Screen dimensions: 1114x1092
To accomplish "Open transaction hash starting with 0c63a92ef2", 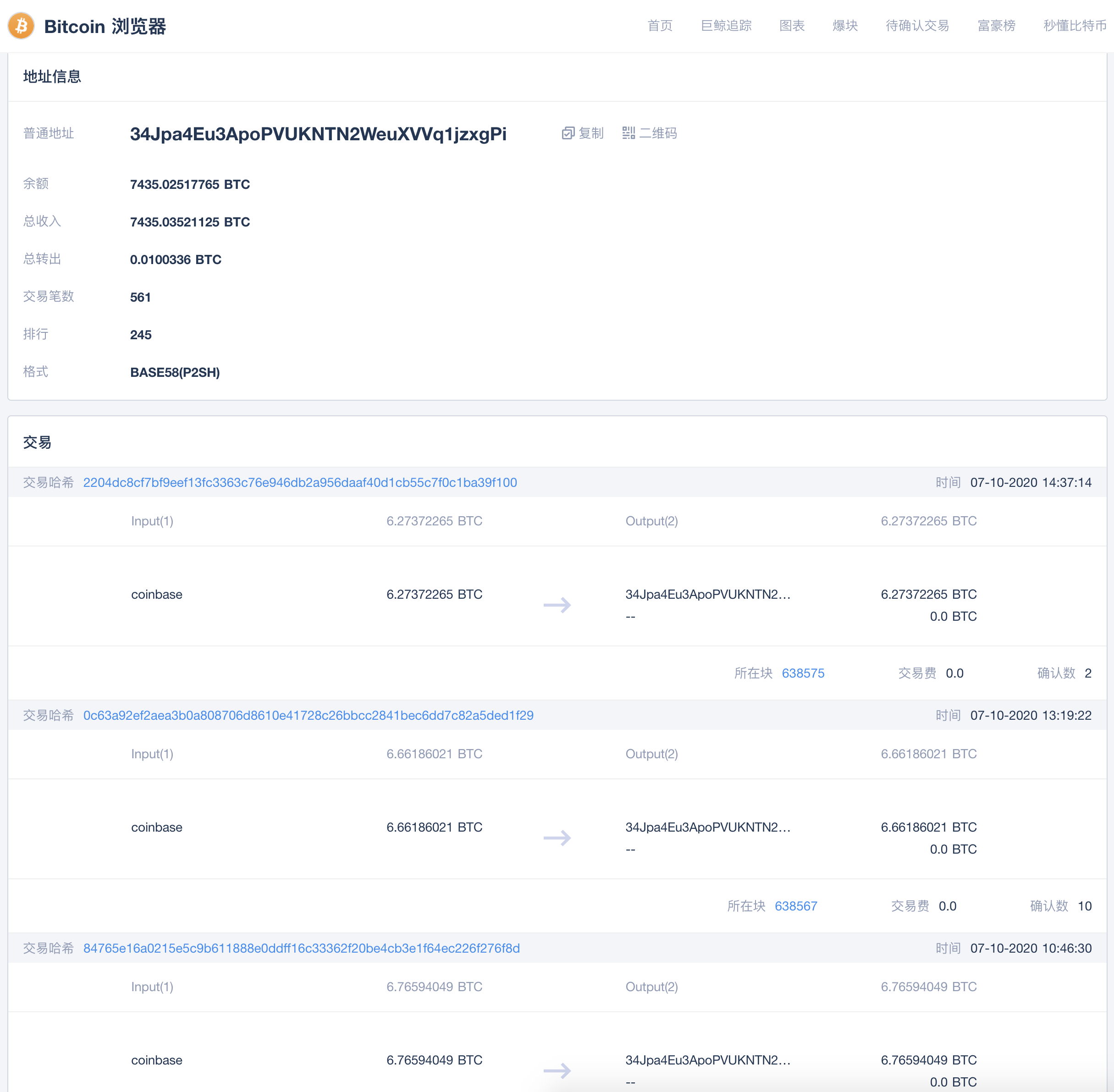I will pos(309,715).
